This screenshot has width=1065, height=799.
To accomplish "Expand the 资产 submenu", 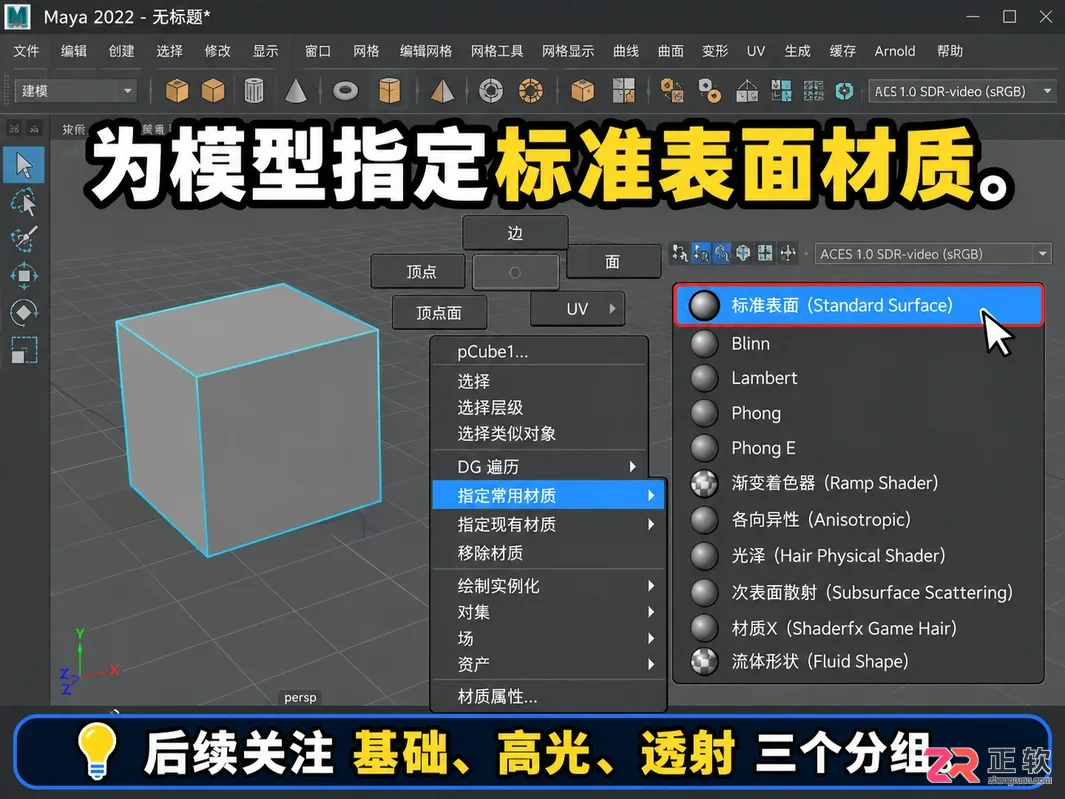I will (x=548, y=664).
